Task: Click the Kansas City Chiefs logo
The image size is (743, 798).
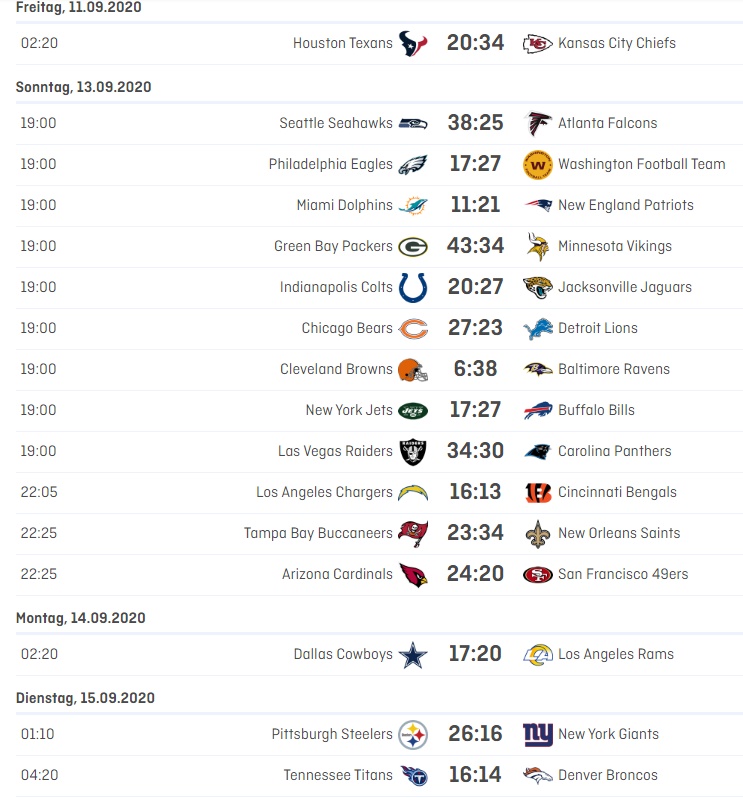Action: [538, 43]
